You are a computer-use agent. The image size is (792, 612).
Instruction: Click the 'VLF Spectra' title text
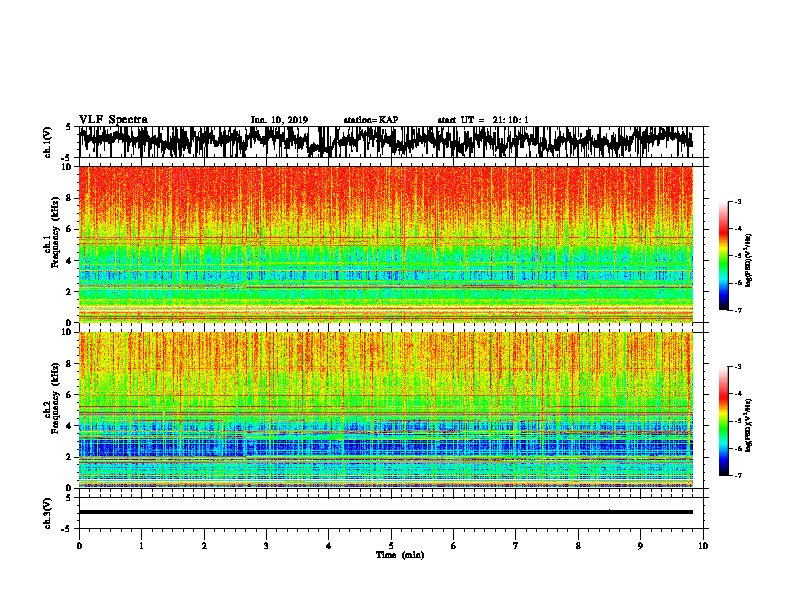[x=113, y=120]
